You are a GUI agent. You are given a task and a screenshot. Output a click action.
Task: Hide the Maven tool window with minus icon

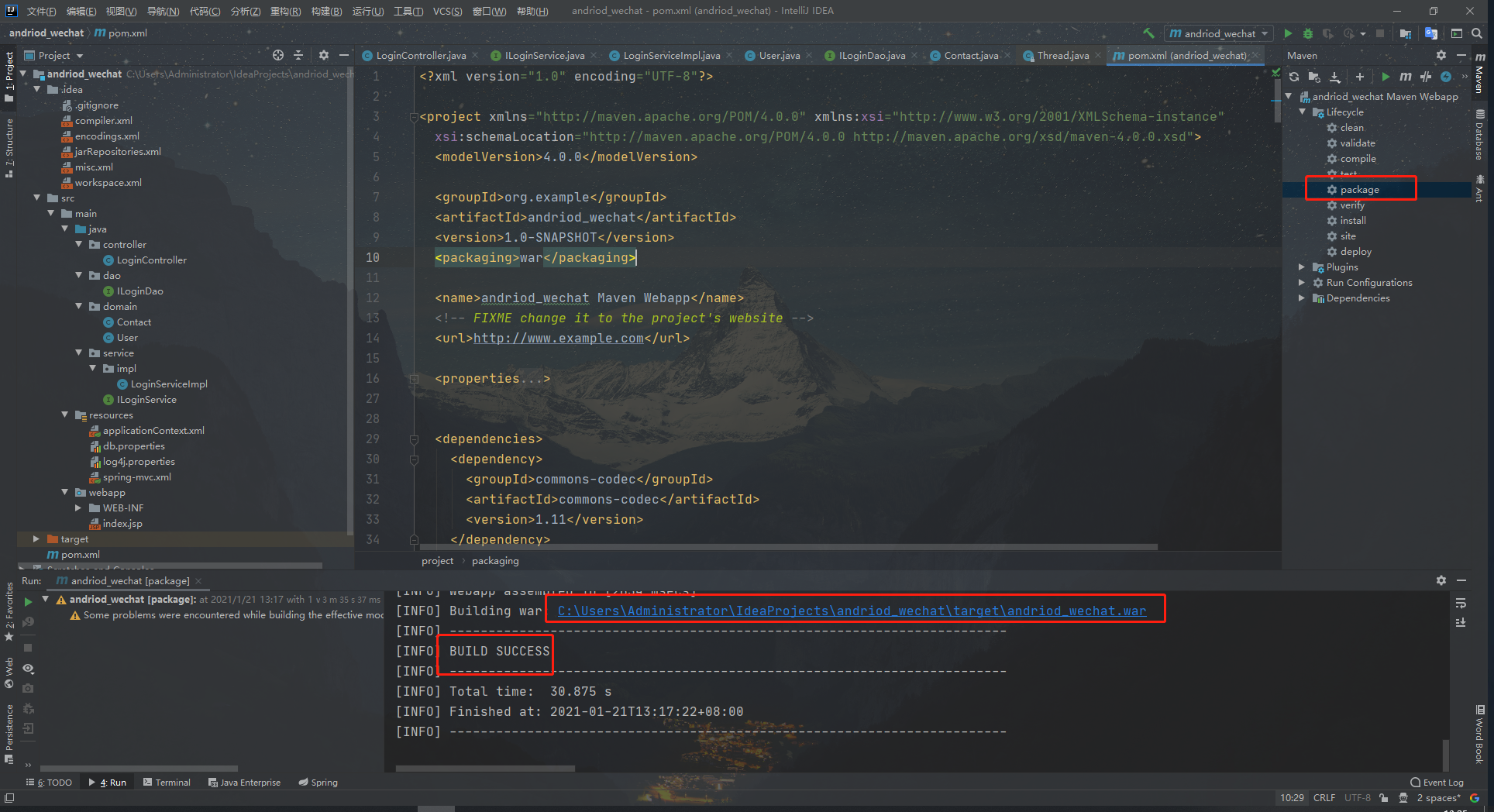click(1461, 55)
